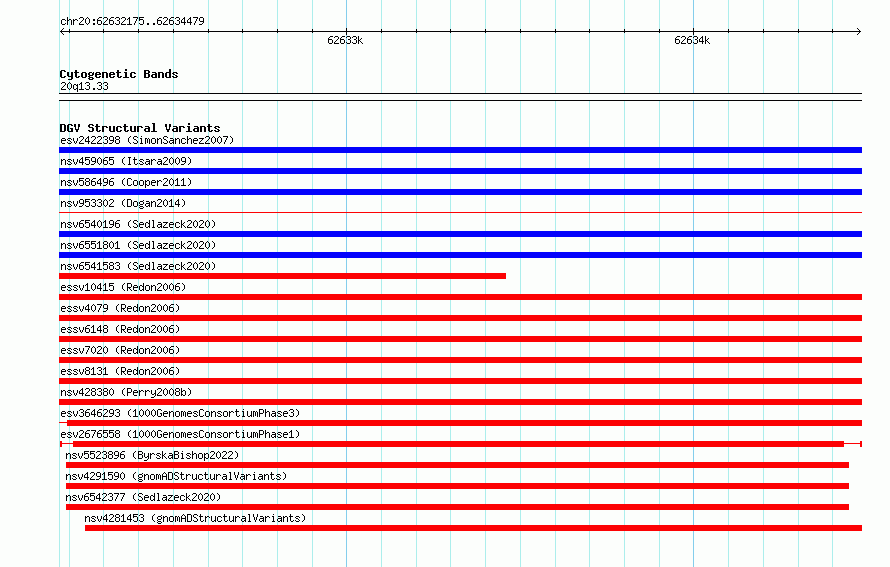Select the red bar for esv3646293
The height and width of the screenshot is (567, 890).
[460, 423]
